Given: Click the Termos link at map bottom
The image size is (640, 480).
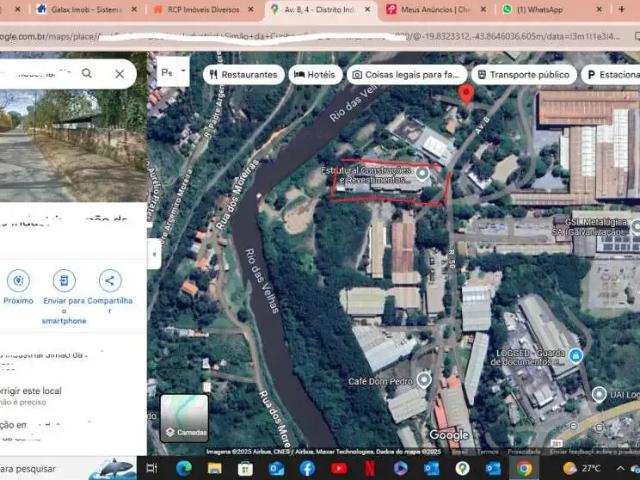Looking at the screenshot, I should [x=487, y=452].
